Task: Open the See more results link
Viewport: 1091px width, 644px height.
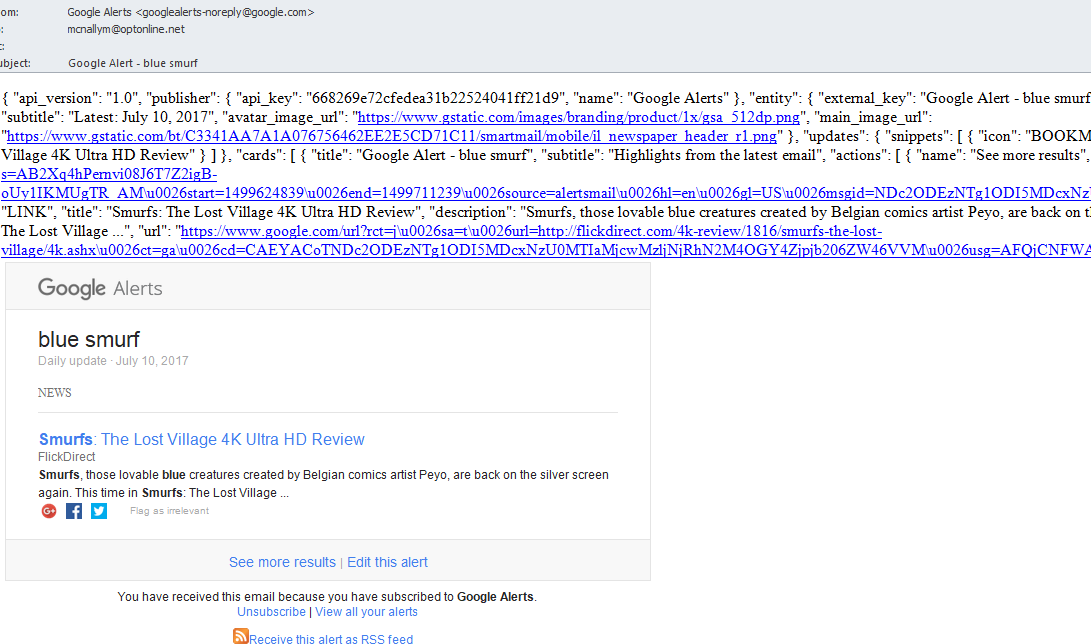Action: [282, 562]
